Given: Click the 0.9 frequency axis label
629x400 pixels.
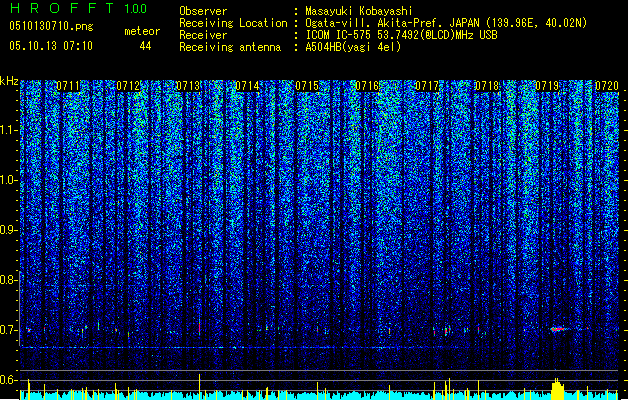Looking at the screenshot, I should pyautogui.click(x=9, y=230).
